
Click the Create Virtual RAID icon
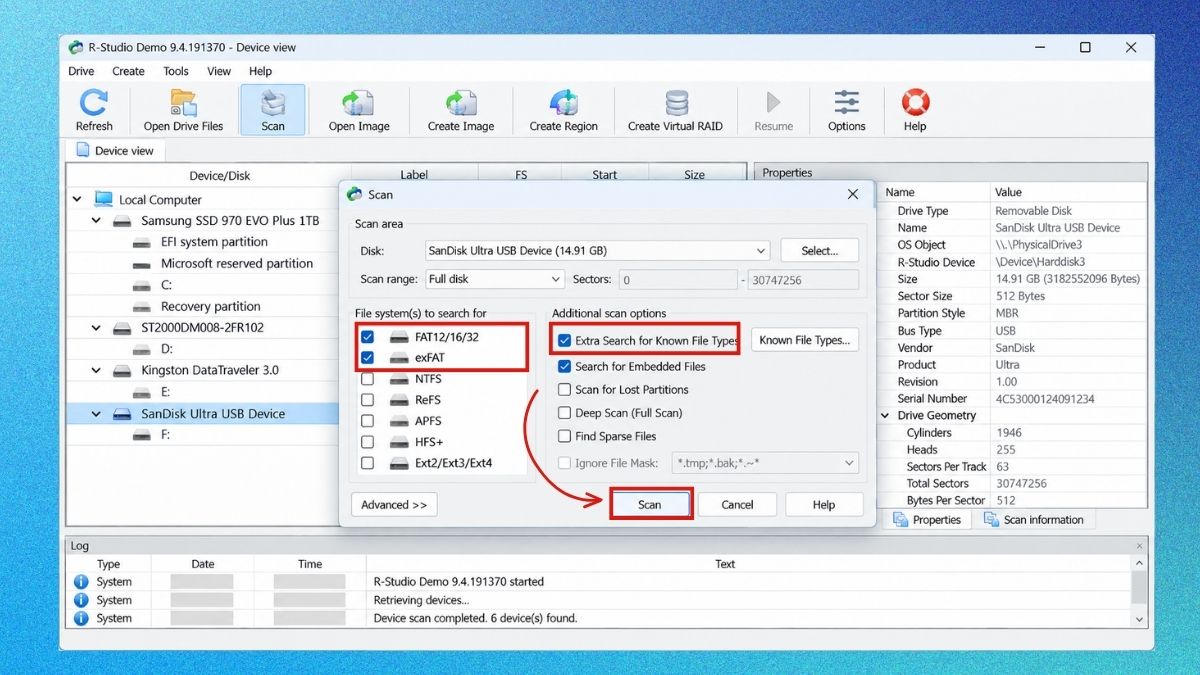676,103
